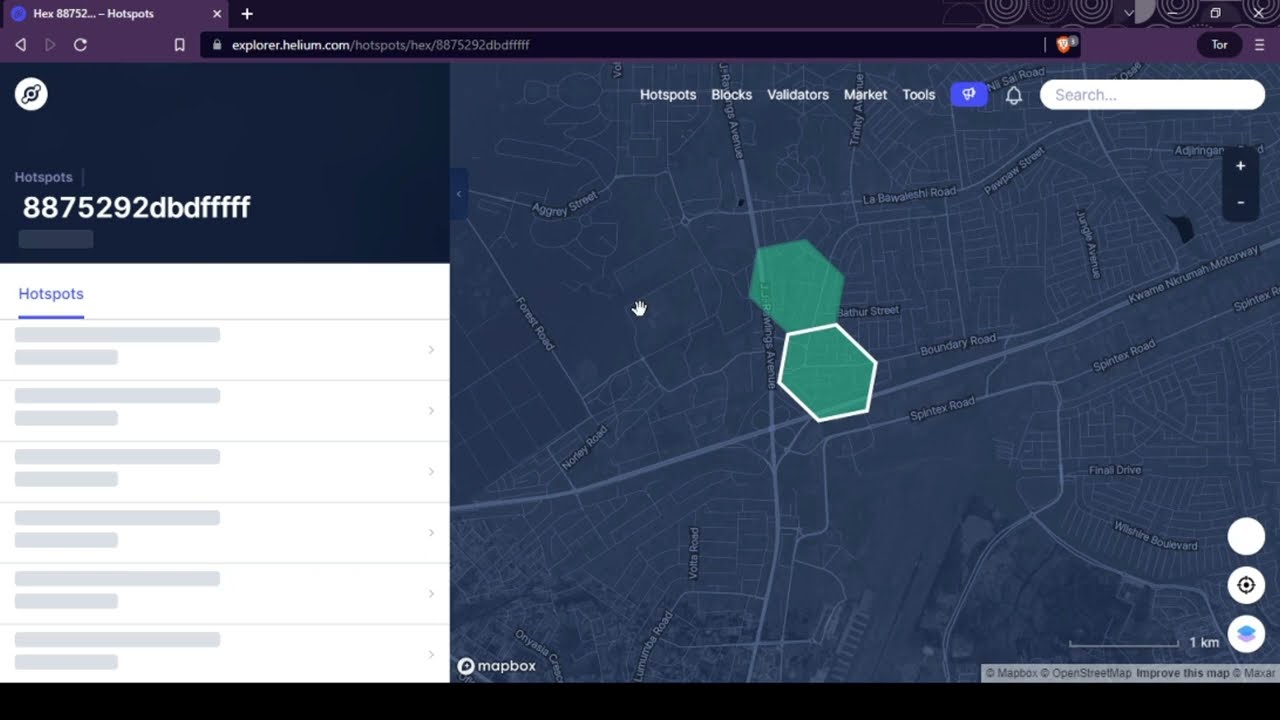Bookmark this page icon

[180, 45]
